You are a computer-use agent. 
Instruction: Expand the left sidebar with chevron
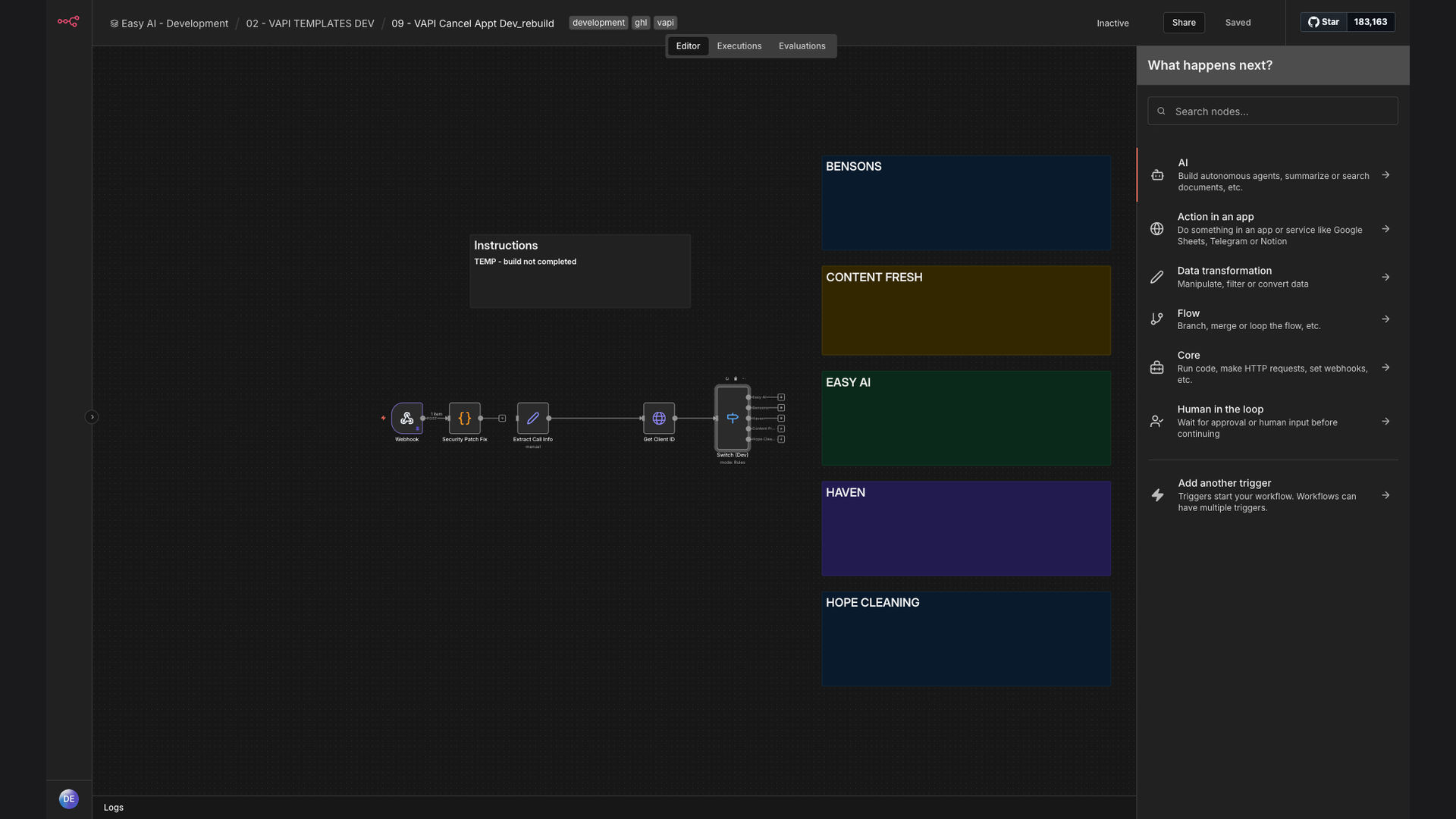[x=92, y=417]
